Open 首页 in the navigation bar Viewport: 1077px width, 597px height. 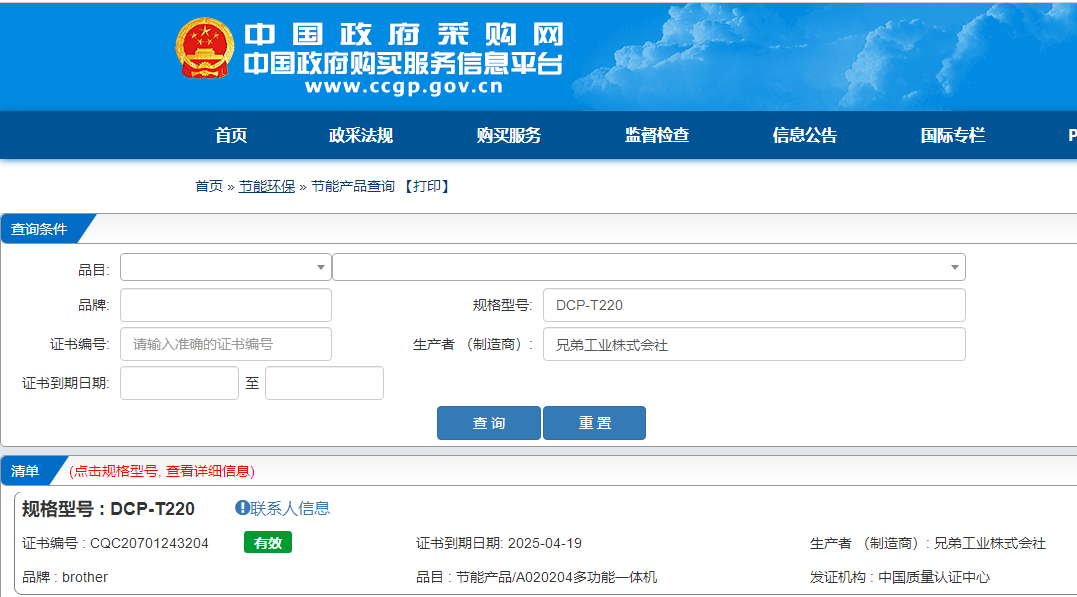click(x=231, y=136)
